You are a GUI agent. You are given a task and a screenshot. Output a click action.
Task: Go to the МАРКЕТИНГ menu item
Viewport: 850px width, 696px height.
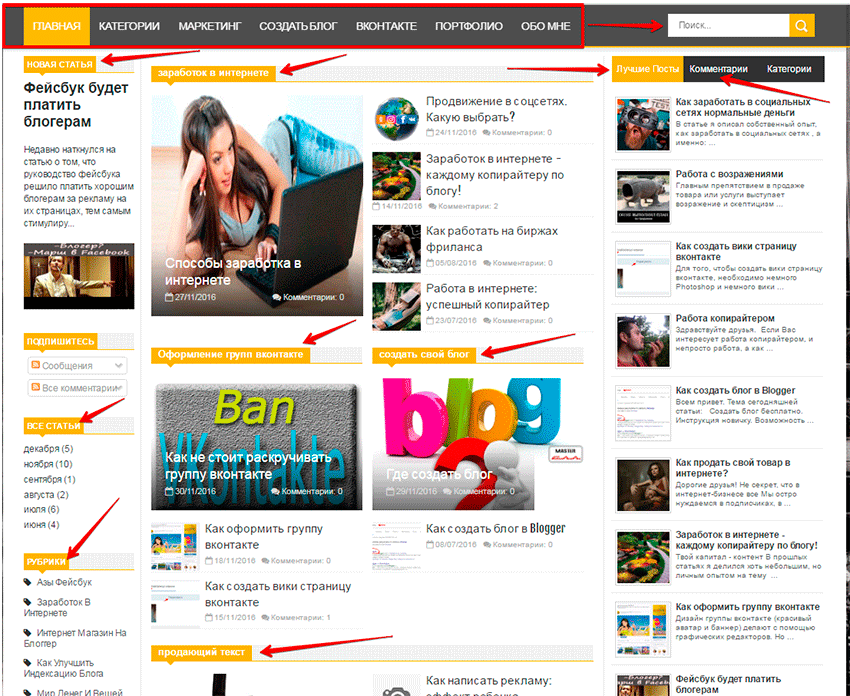[x=210, y=26]
